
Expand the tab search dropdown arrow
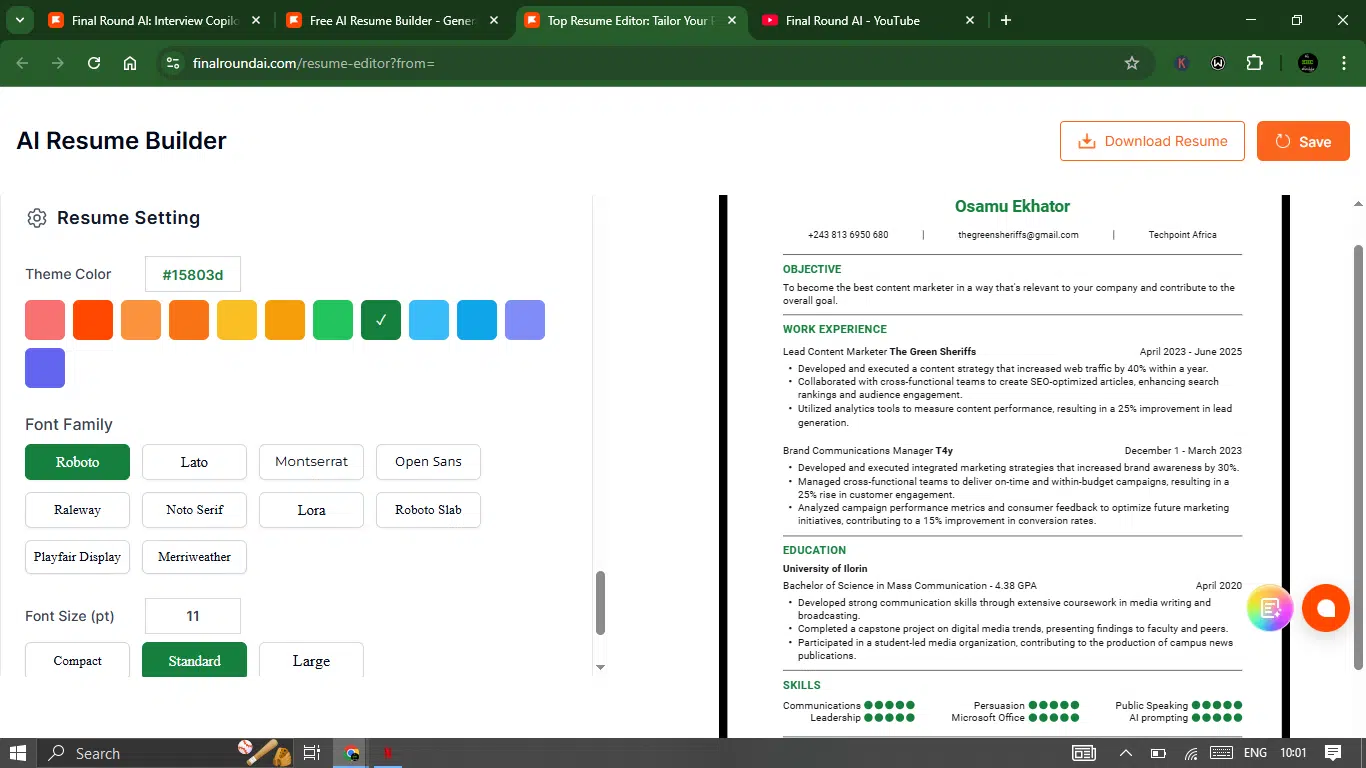19,20
